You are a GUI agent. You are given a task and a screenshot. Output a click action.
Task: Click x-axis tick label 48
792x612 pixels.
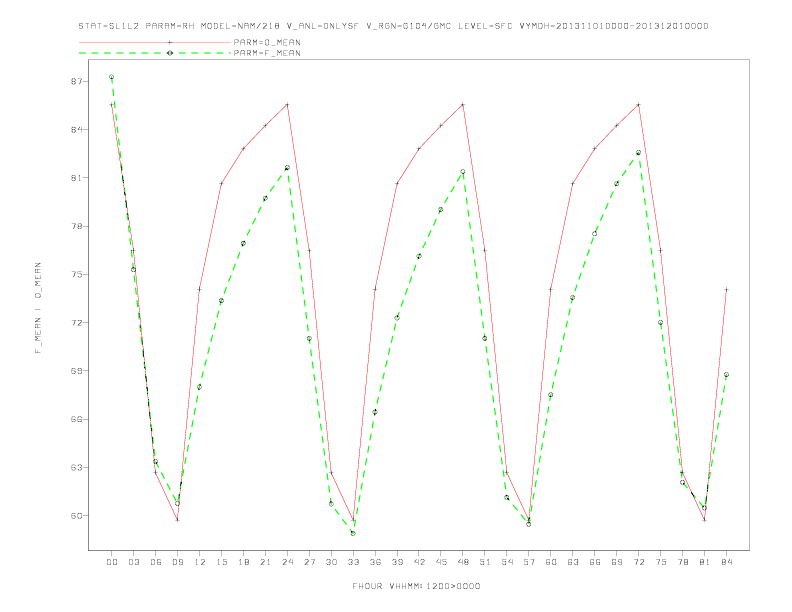pos(463,562)
